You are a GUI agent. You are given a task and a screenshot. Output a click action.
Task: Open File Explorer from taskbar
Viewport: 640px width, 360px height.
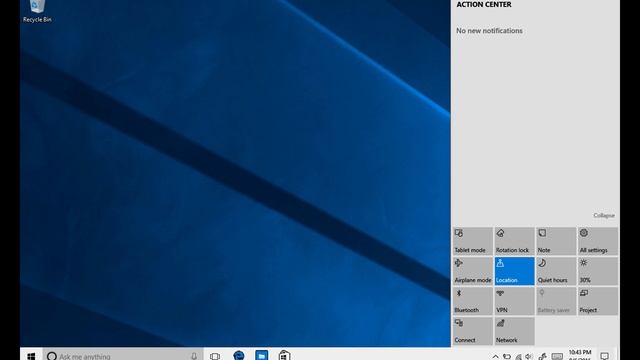tap(262, 356)
